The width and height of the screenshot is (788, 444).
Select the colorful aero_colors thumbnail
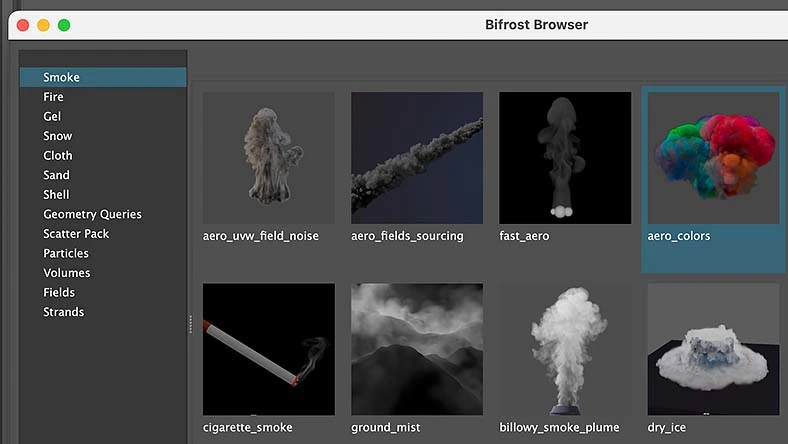pos(713,158)
